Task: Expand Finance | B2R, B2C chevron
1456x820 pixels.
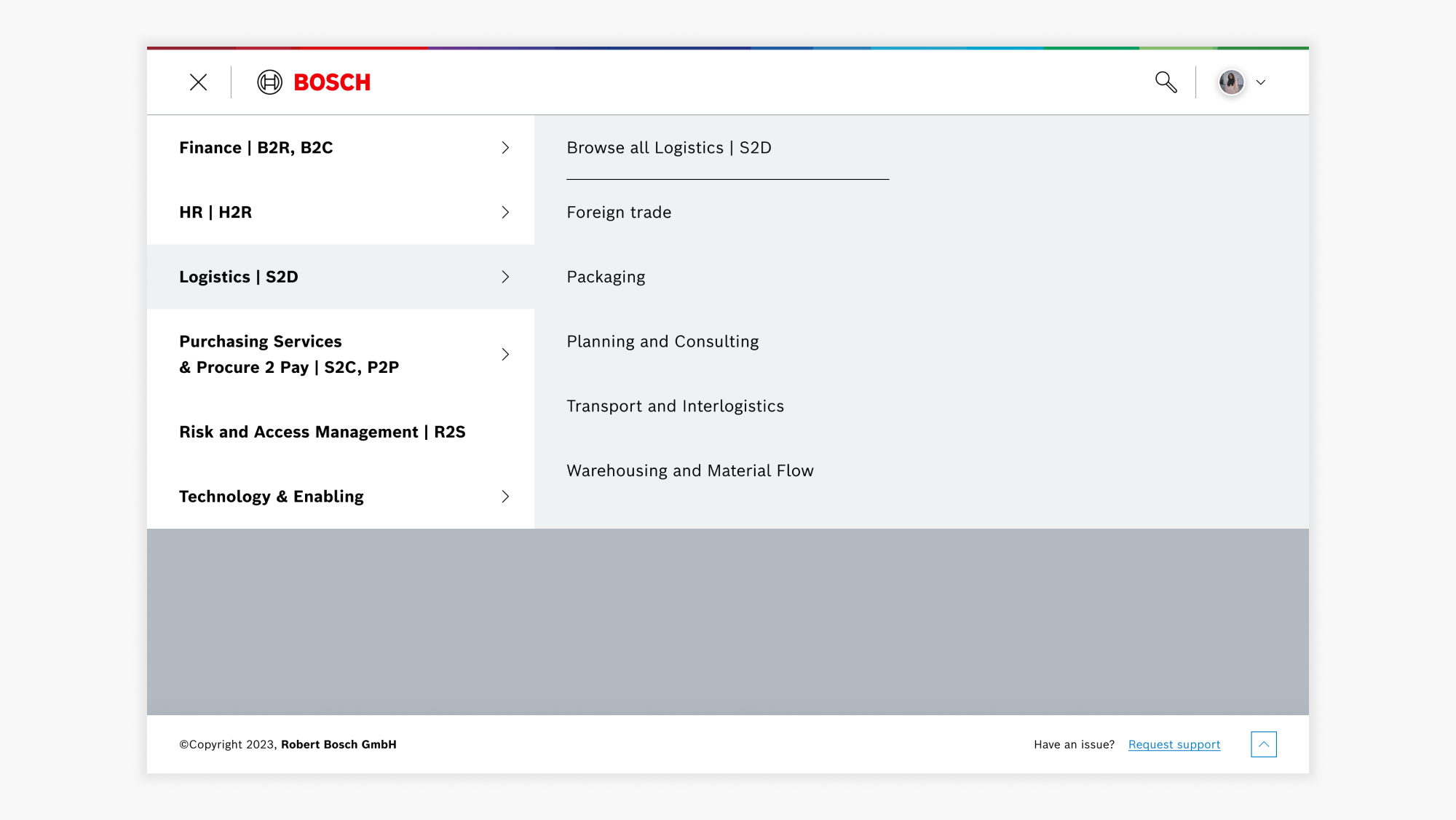Action: 505,148
